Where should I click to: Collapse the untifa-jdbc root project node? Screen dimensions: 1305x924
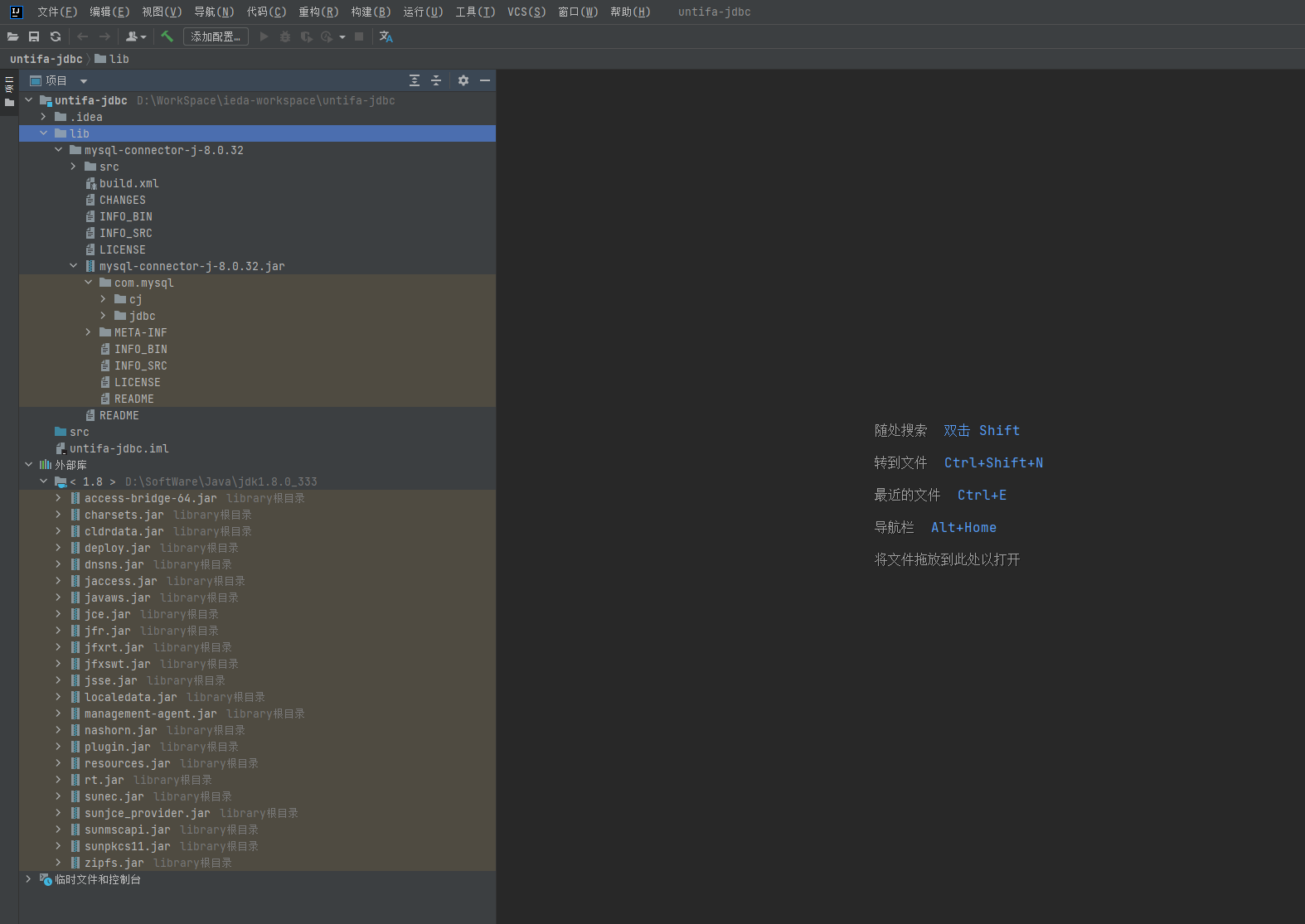29,100
